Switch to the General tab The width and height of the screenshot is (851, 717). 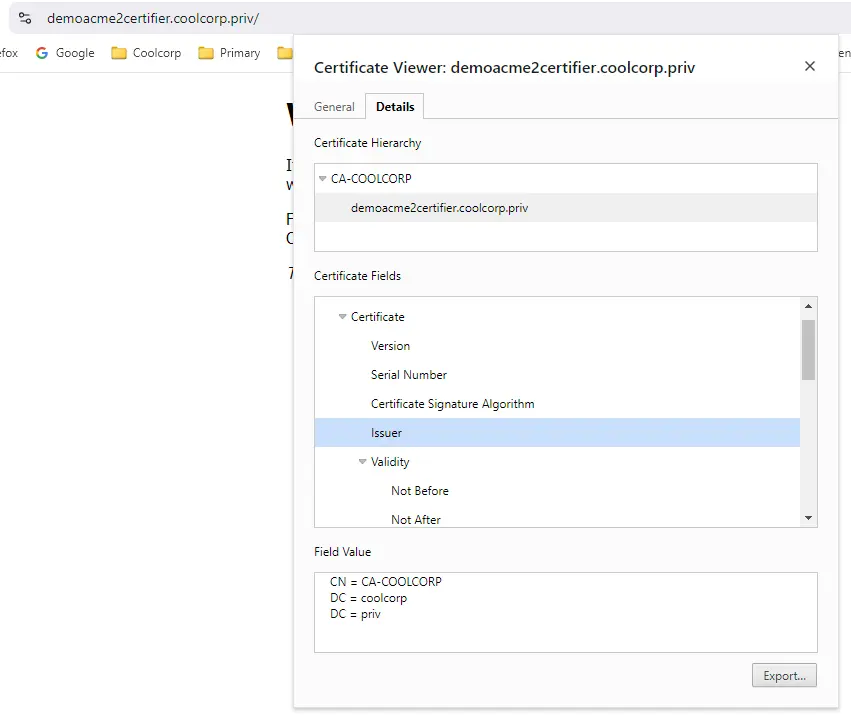click(x=334, y=107)
